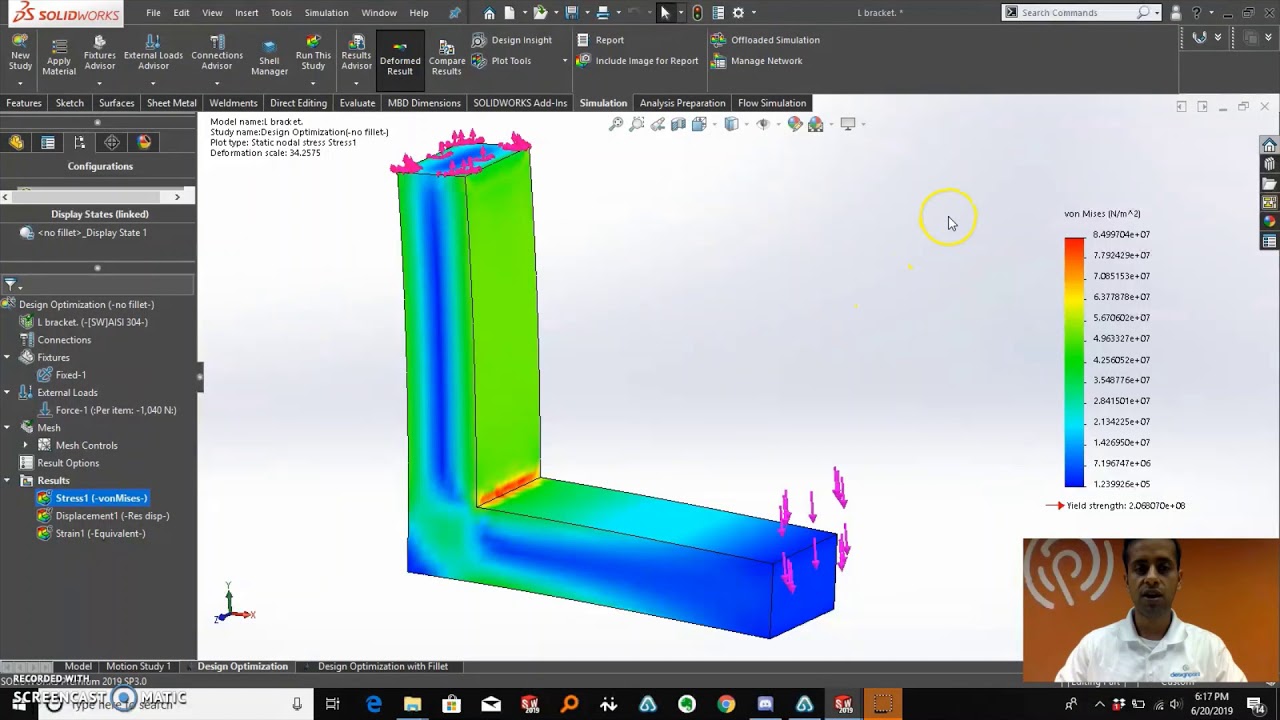Click the Zoom to Area icon
The image size is (1280, 720).
tap(637, 124)
